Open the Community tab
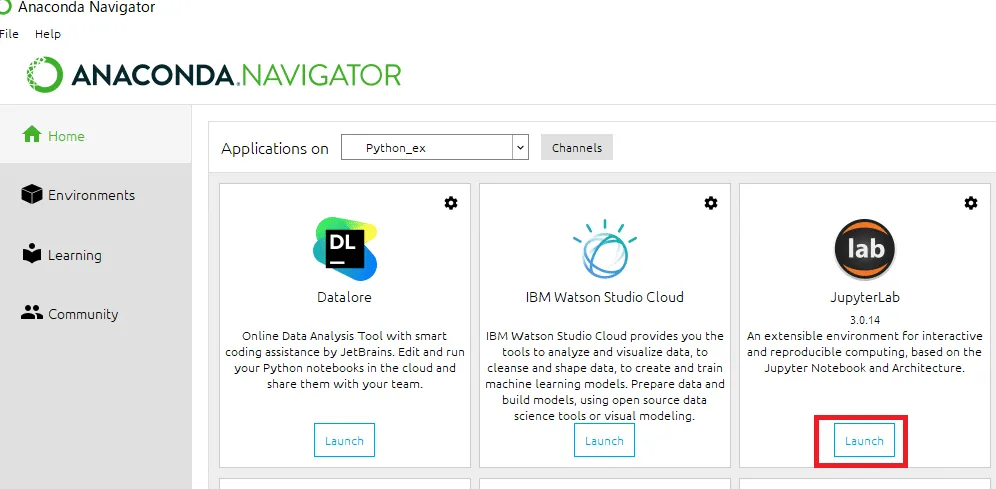Image resolution: width=996 pixels, height=489 pixels. [x=95, y=314]
